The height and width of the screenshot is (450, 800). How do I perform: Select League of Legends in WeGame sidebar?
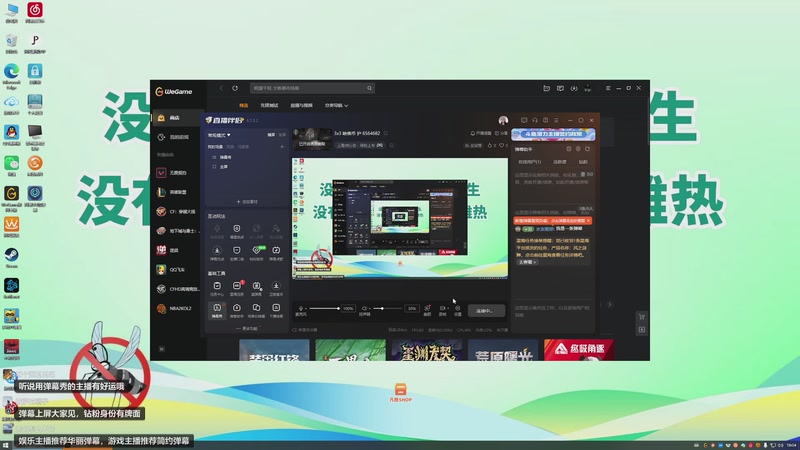tap(178, 192)
